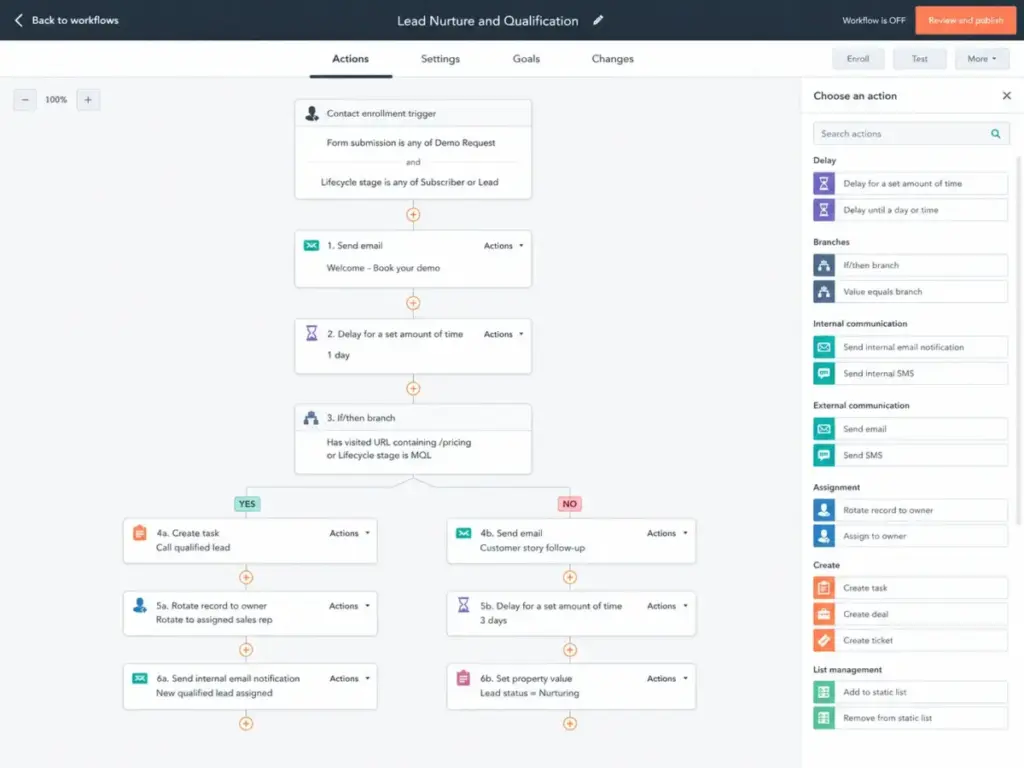Viewport: 1024px width, 768px height.
Task: Click the Create deal briefcase icon
Action: point(824,614)
